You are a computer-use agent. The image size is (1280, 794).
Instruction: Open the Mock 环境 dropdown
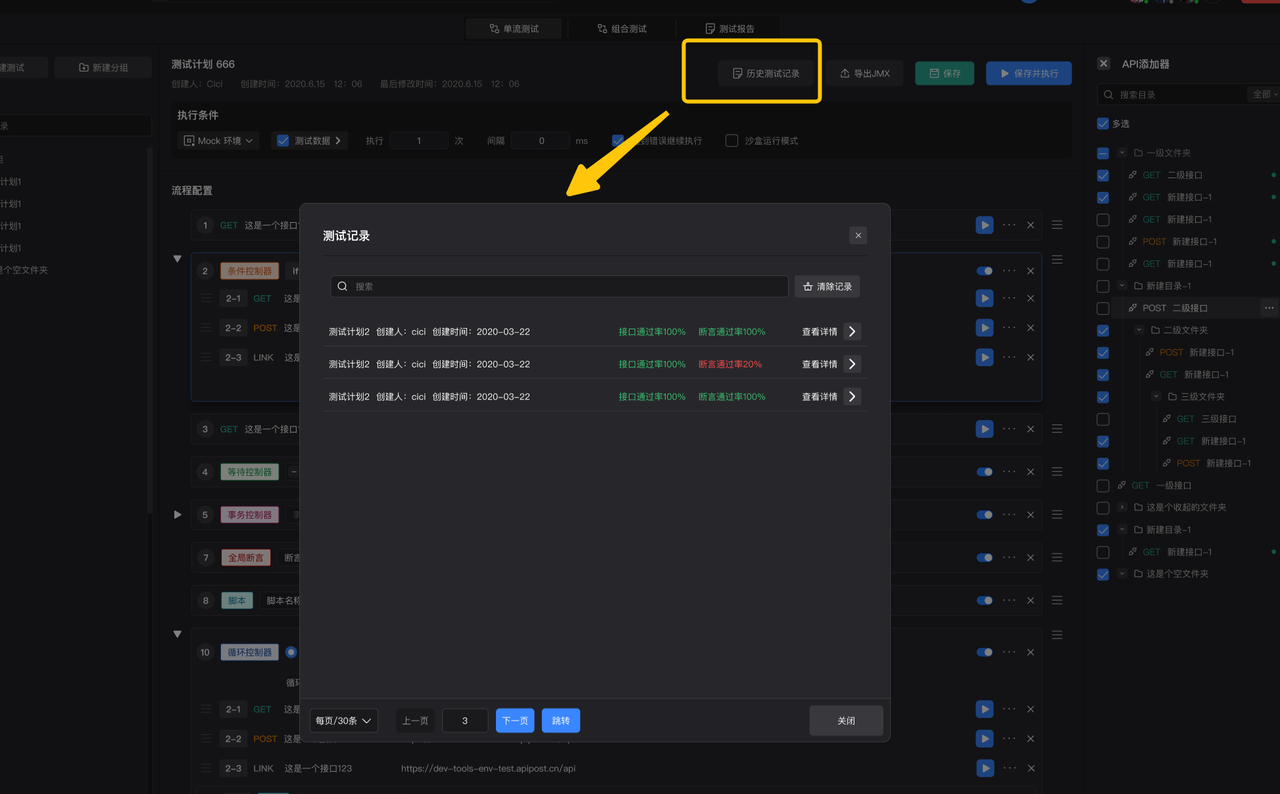click(x=218, y=141)
